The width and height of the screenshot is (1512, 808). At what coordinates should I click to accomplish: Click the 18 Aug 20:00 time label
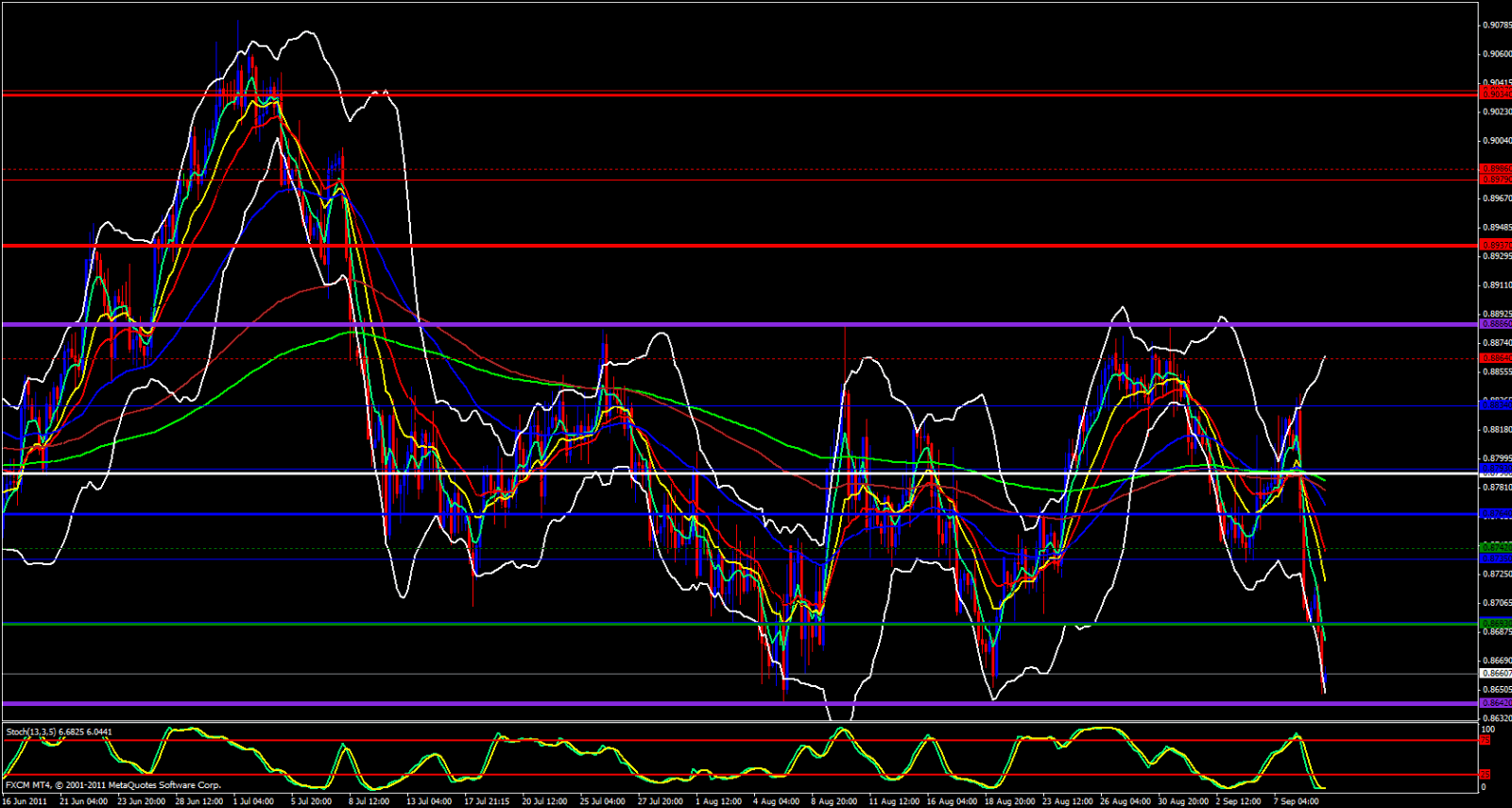click(x=1009, y=801)
